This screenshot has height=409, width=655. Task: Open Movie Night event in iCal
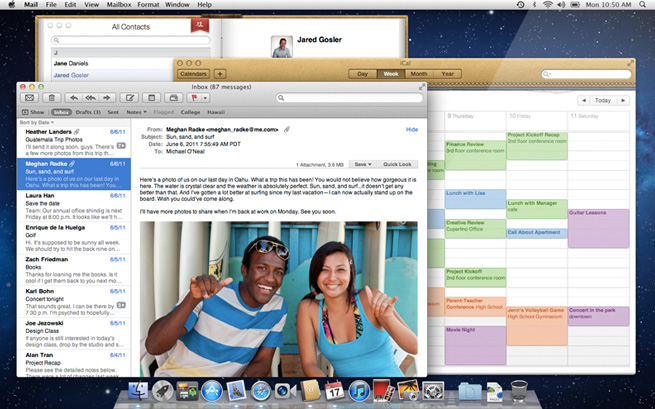click(x=475, y=345)
